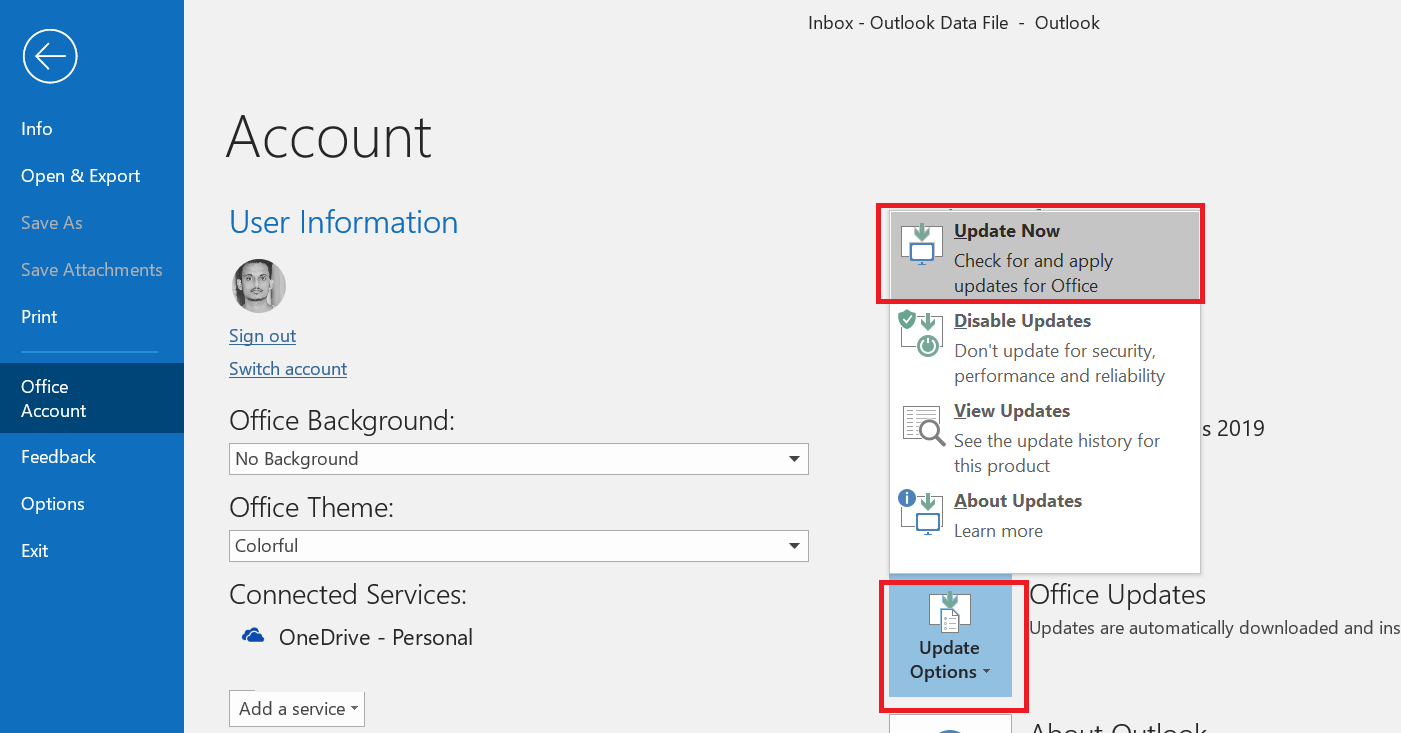Open the Add a service dropdown
The width and height of the screenshot is (1401, 733).
(297, 709)
